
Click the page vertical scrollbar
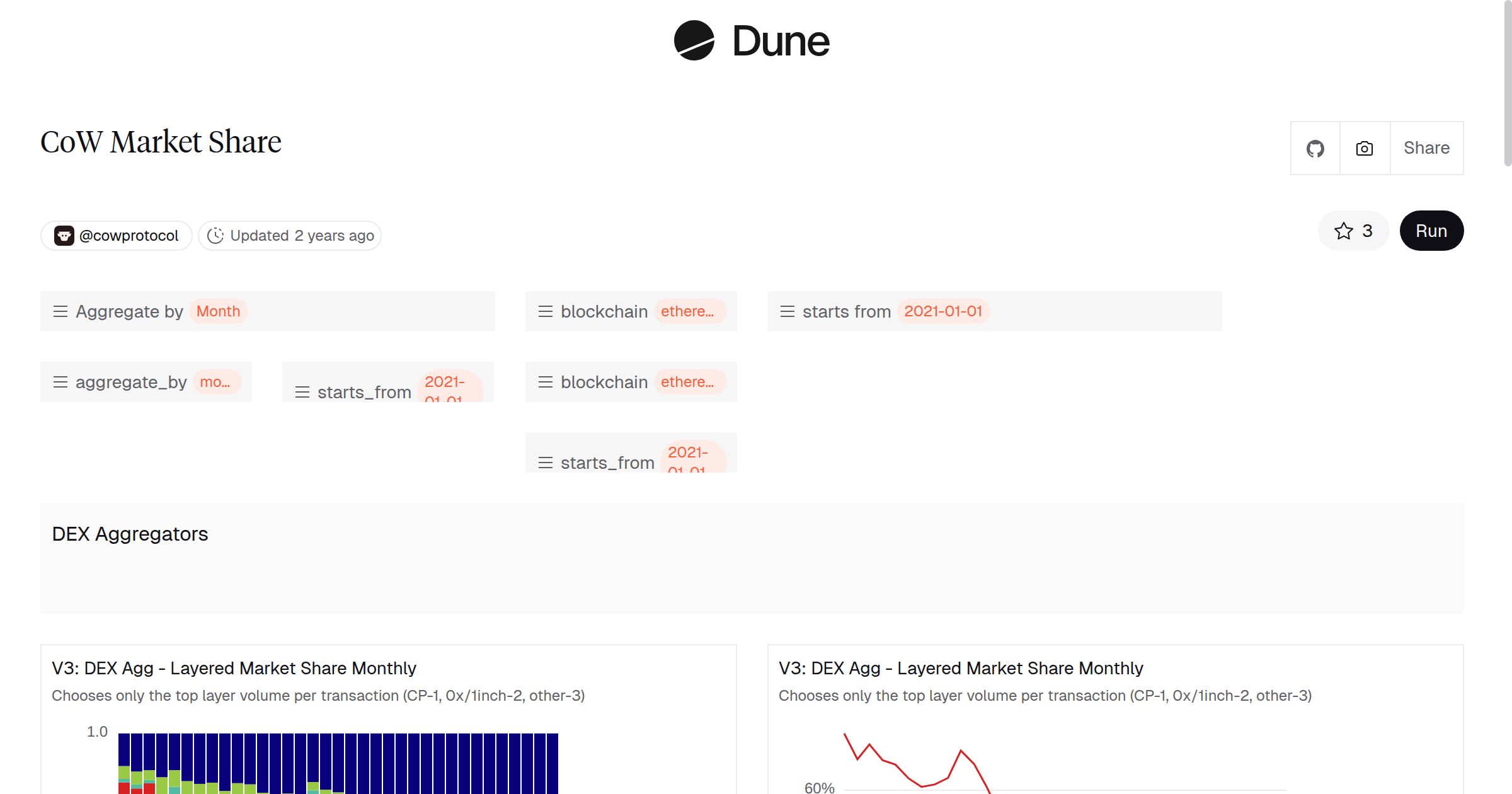(1507, 82)
